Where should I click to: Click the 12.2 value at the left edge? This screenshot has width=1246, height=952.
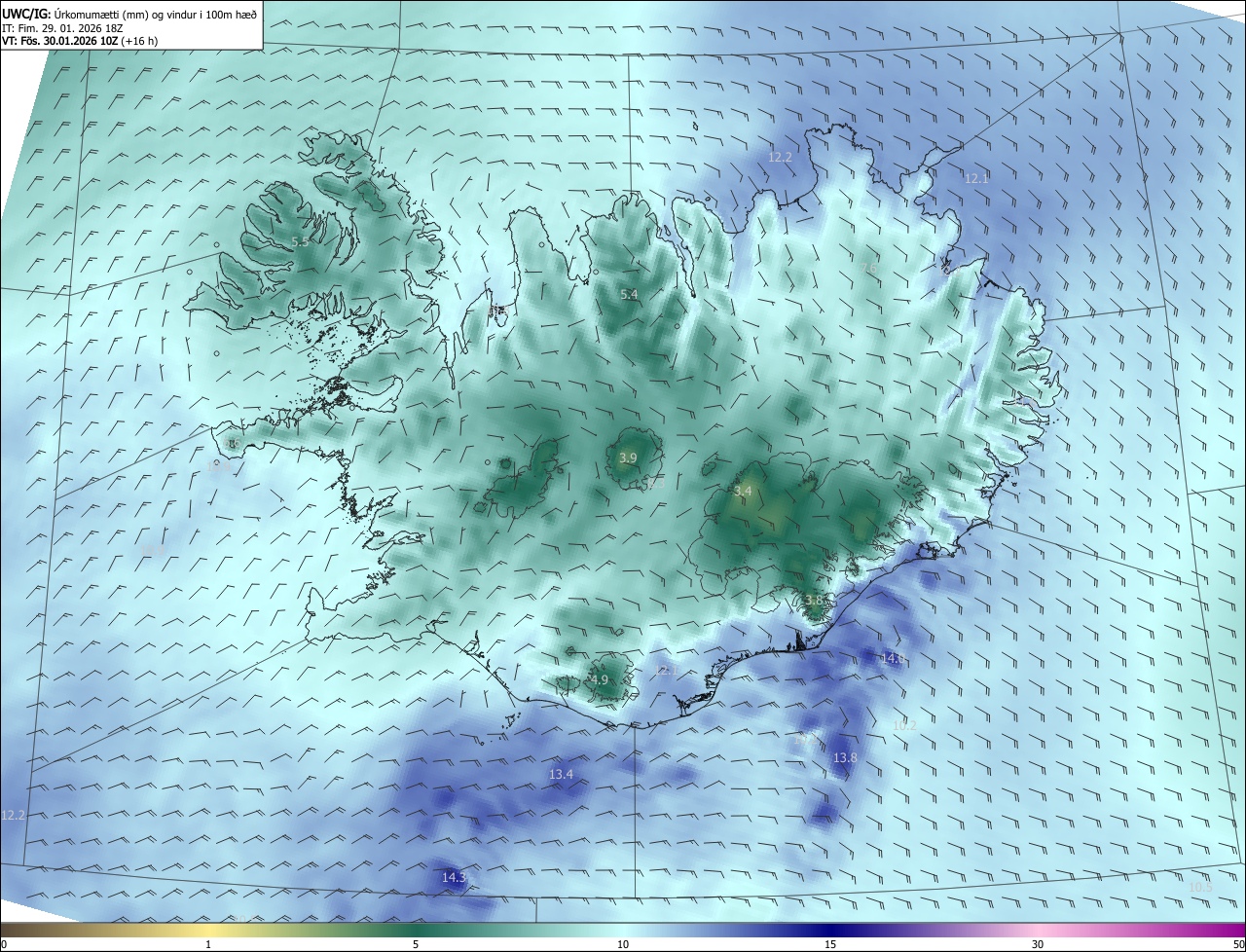coord(13,815)
